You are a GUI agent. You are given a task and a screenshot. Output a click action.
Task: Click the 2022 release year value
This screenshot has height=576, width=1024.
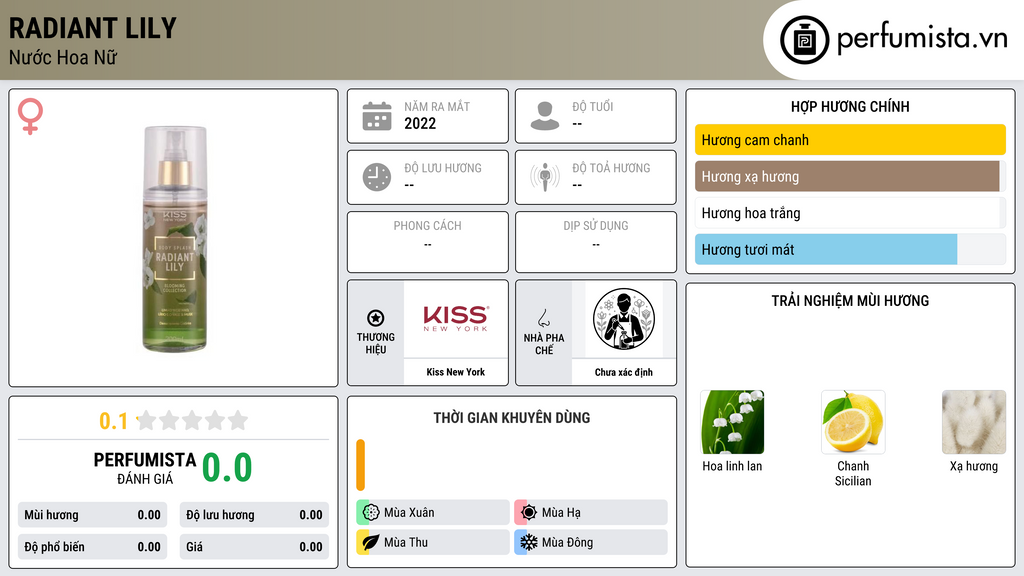coord(420,123)
